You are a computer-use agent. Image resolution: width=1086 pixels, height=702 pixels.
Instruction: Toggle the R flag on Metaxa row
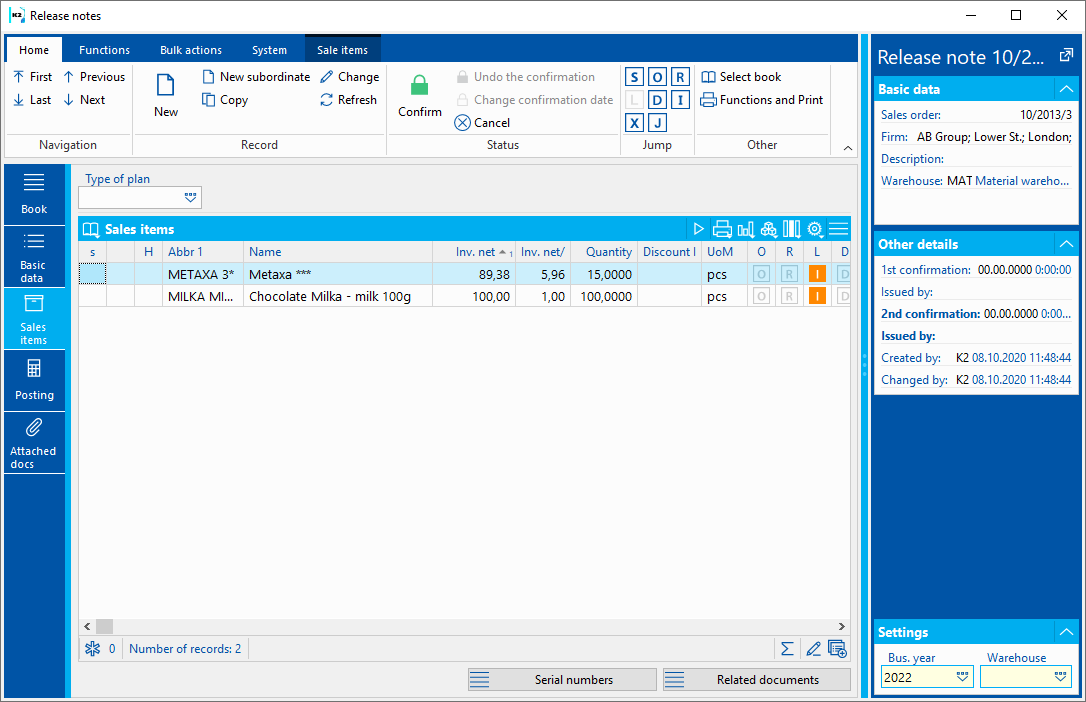click(x=789, y=274)
